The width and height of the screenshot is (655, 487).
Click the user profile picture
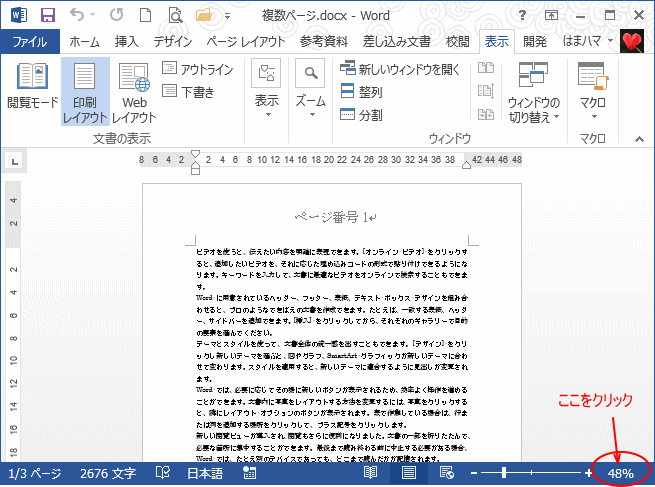632,41
